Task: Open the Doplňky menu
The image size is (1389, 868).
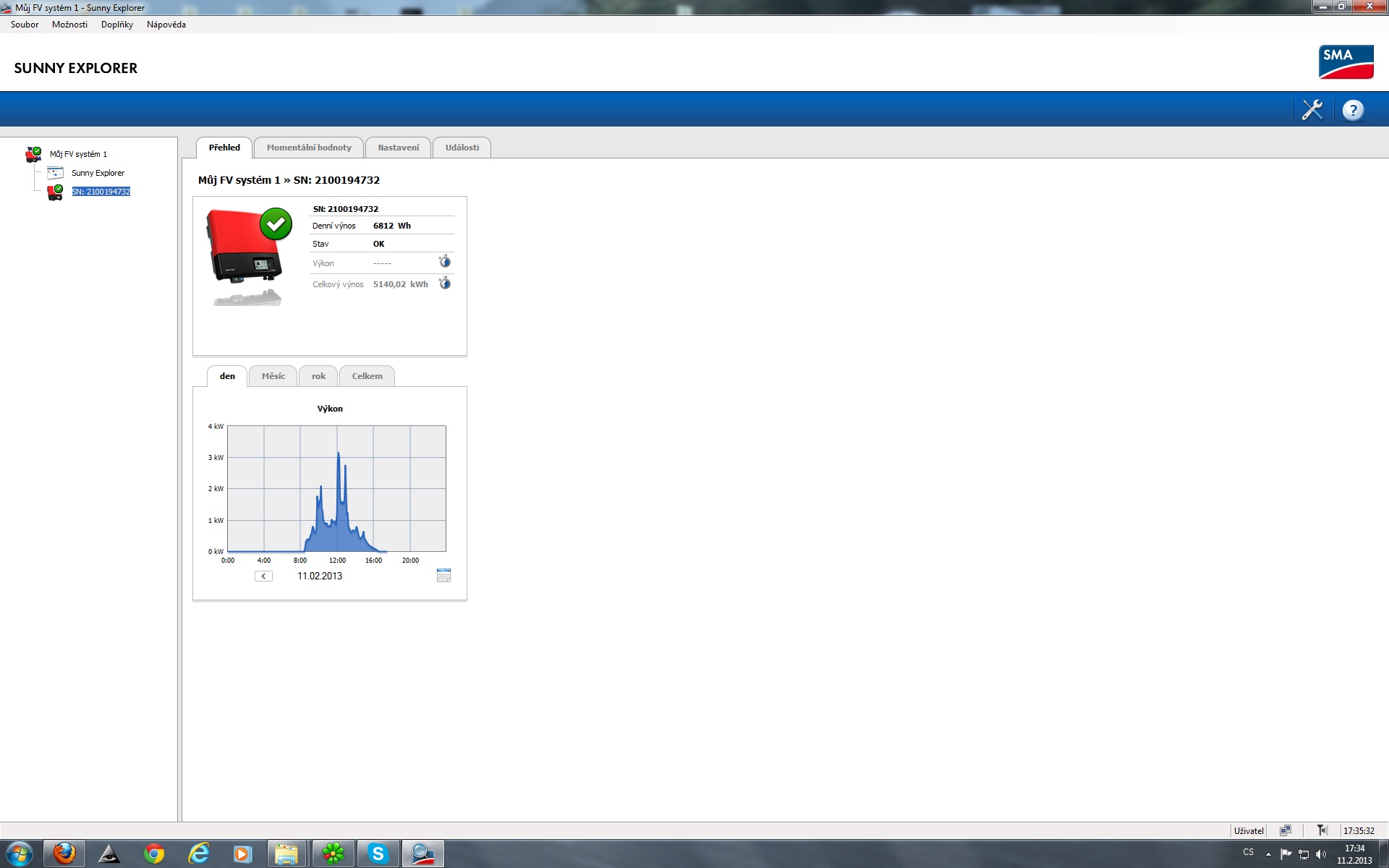Action: tap(116, 25)
